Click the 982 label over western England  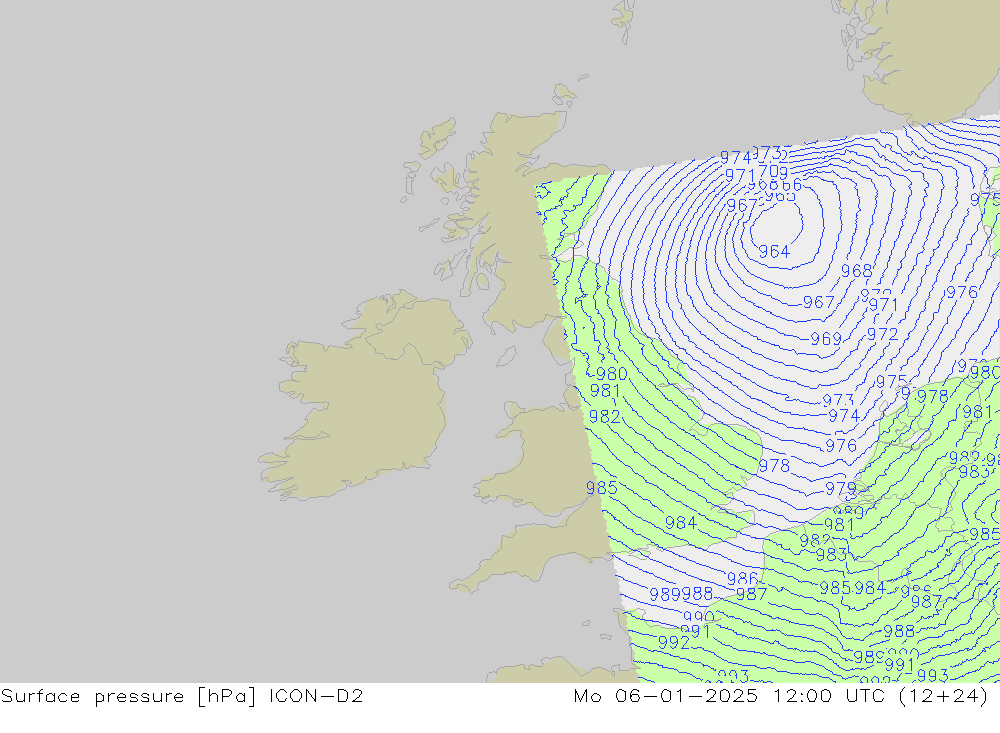point(605,417)
